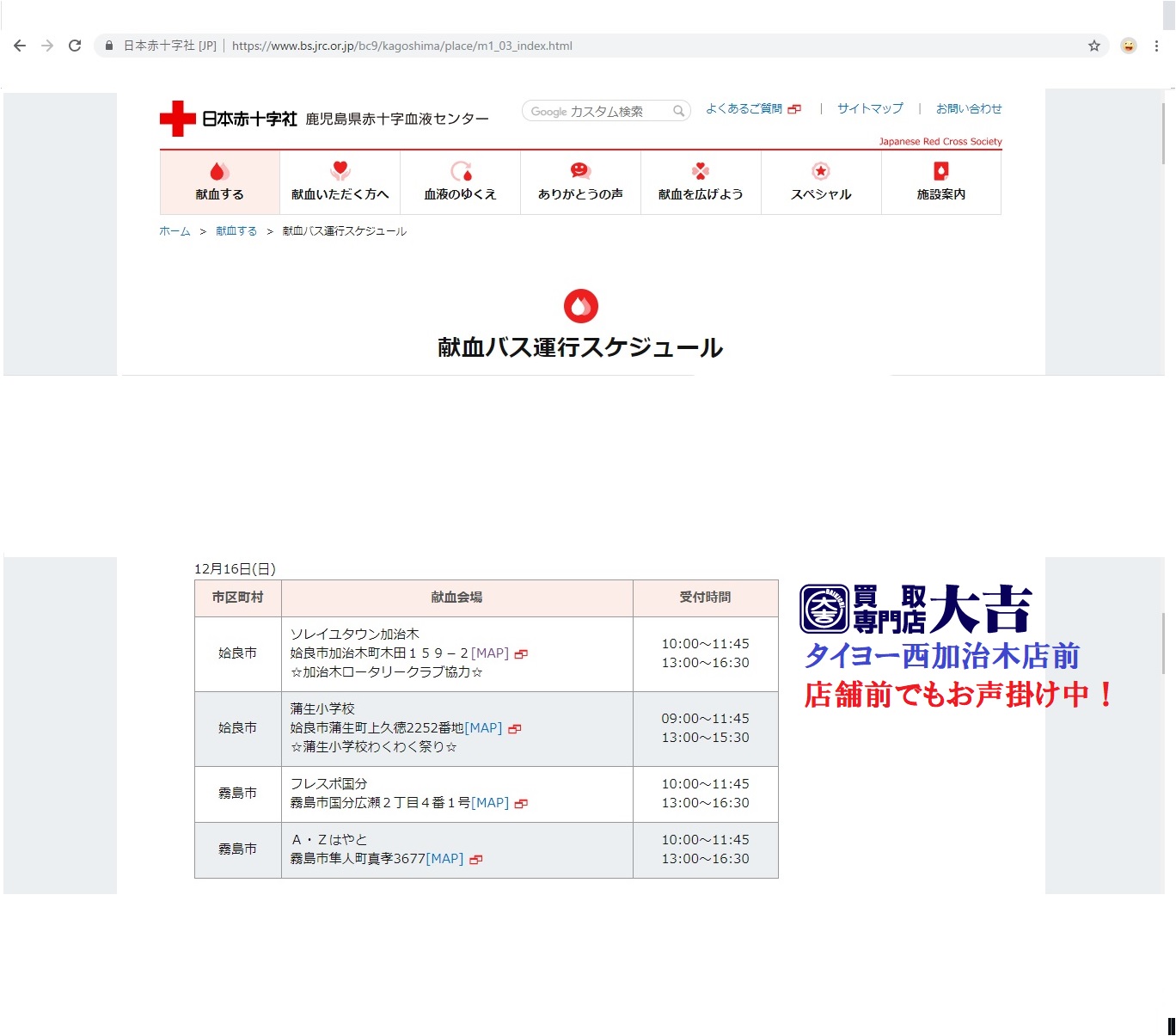Reload the page with refresh icon

75,46
